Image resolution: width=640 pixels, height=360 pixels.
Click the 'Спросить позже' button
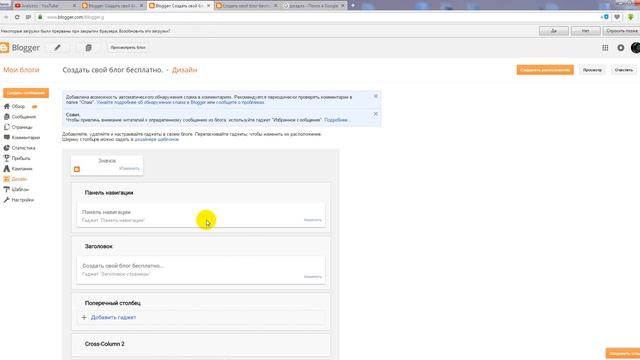[x=622, y=31]
